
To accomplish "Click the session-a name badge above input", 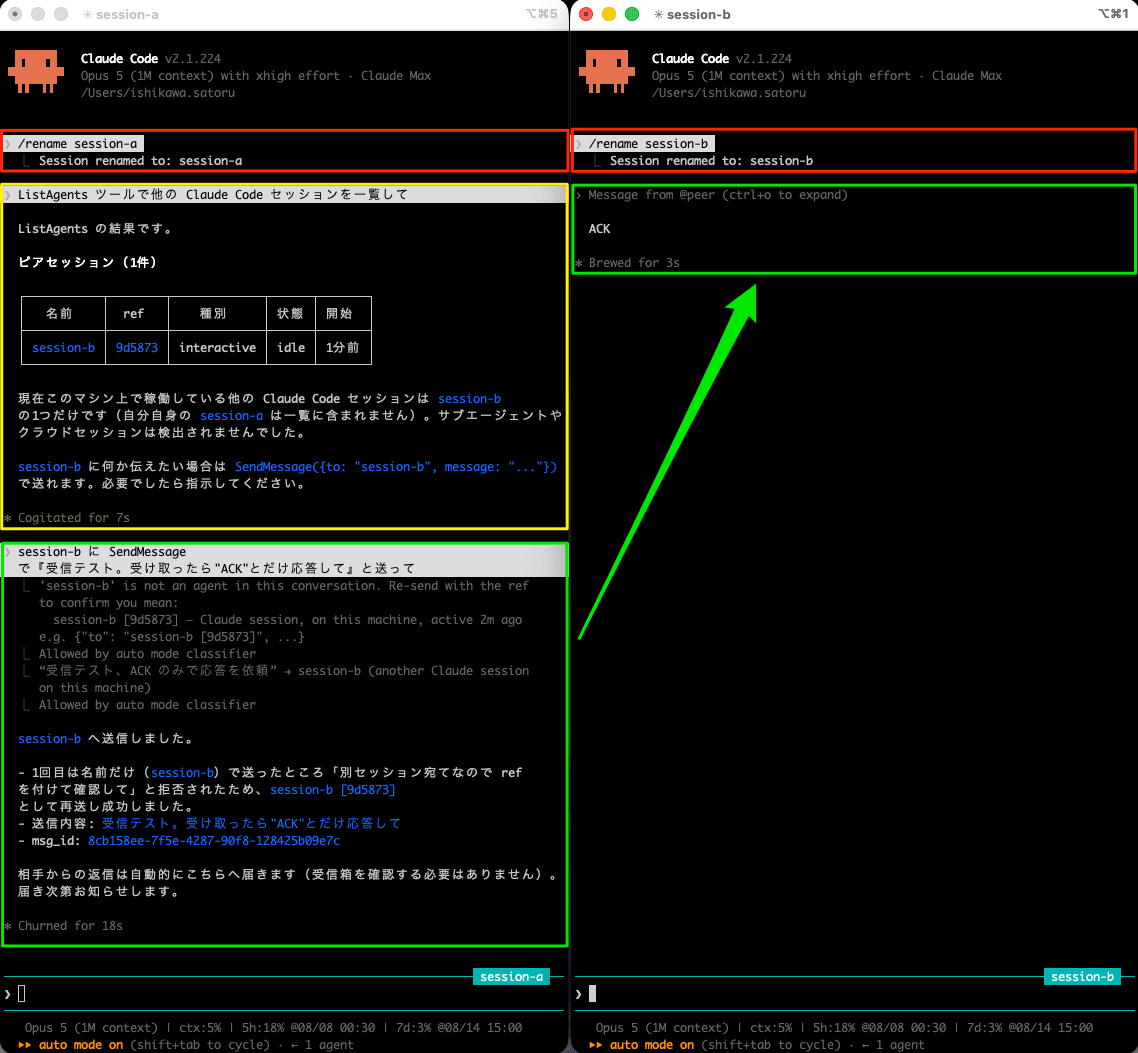I will pyautogui.click(x=511, y=977).
